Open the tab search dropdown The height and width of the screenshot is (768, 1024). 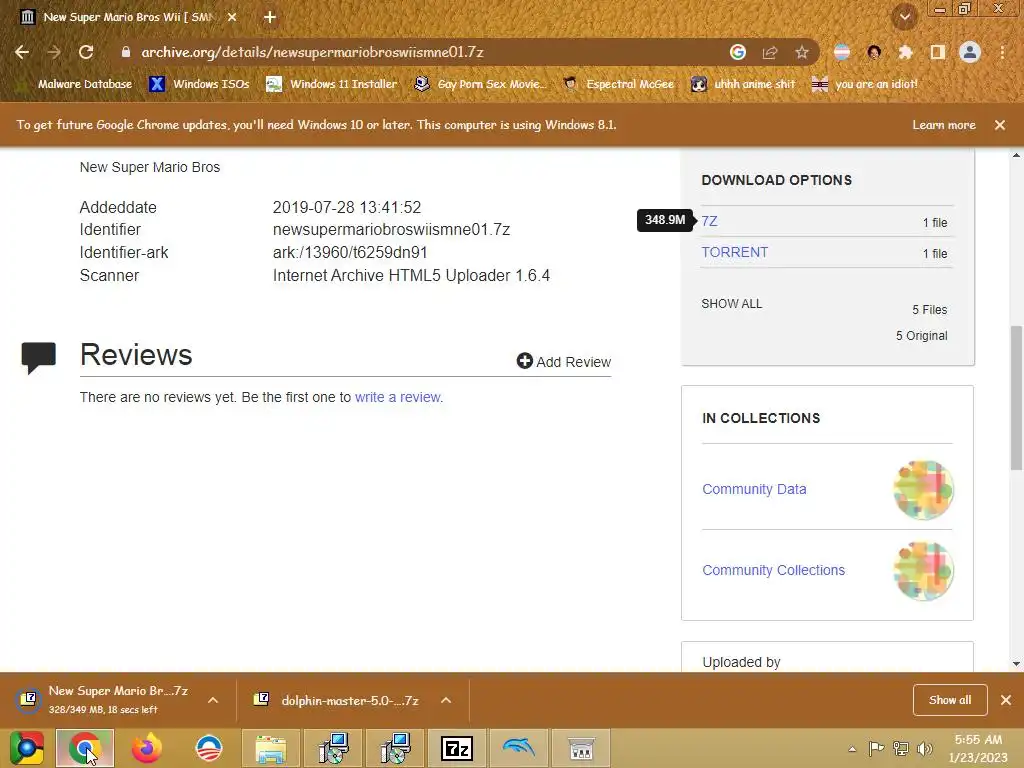[x=905, y=17]
